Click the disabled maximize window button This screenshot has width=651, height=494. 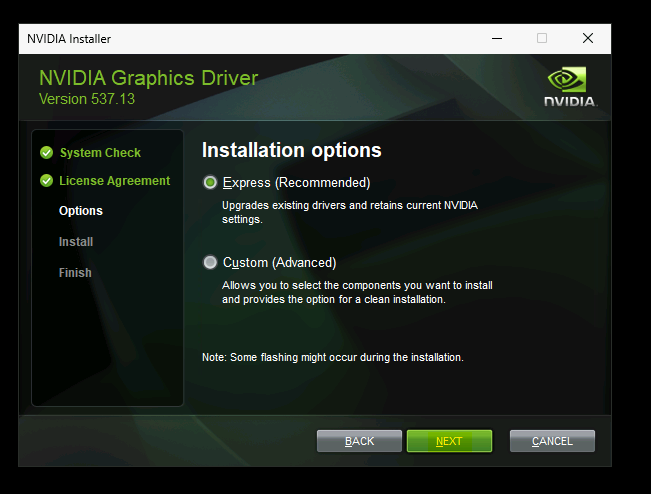coord(542,39)
